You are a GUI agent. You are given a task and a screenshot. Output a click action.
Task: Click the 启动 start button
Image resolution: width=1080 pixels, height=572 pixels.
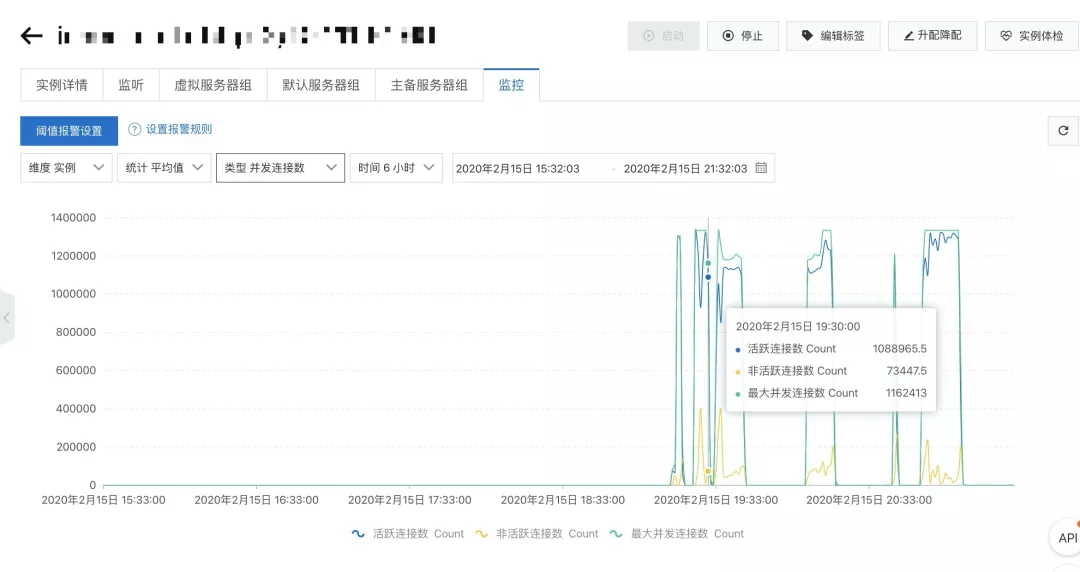663,35
